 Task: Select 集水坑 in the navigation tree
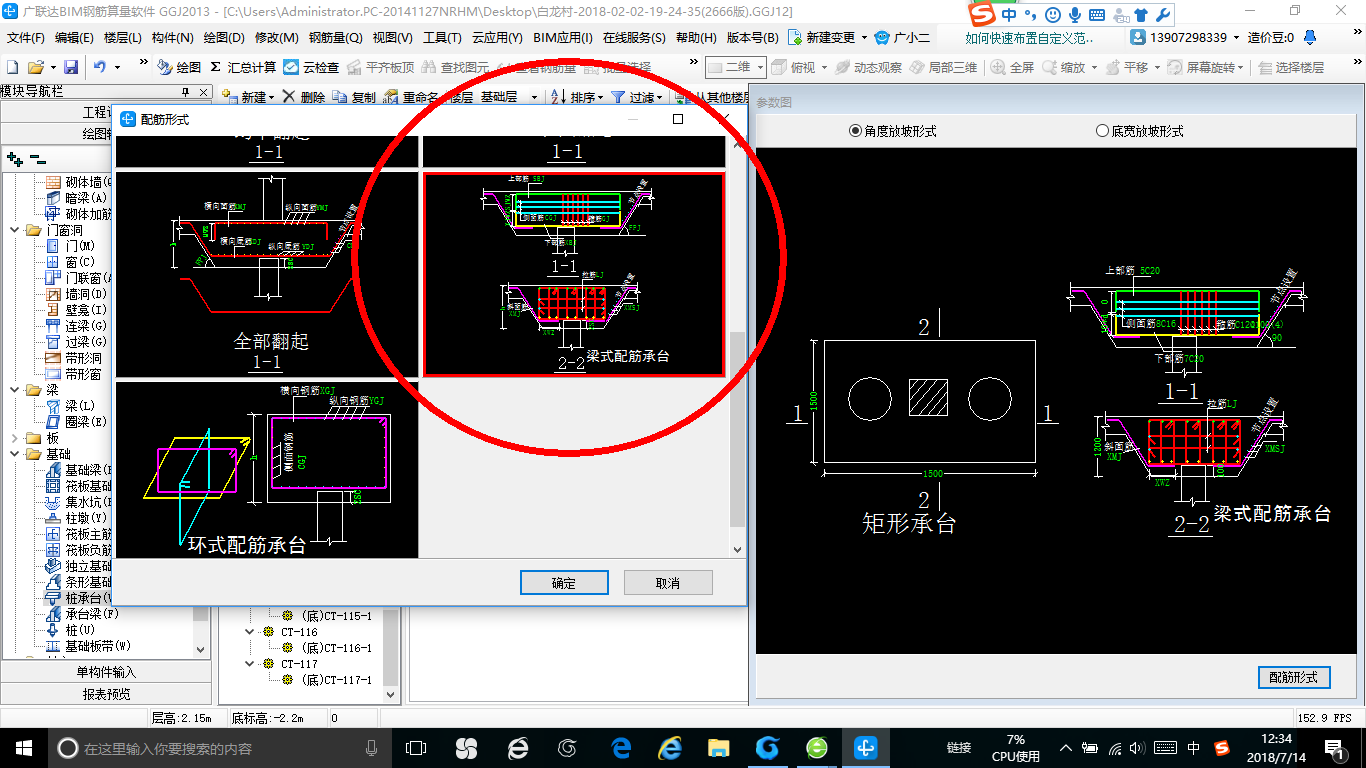click(79, 502)
